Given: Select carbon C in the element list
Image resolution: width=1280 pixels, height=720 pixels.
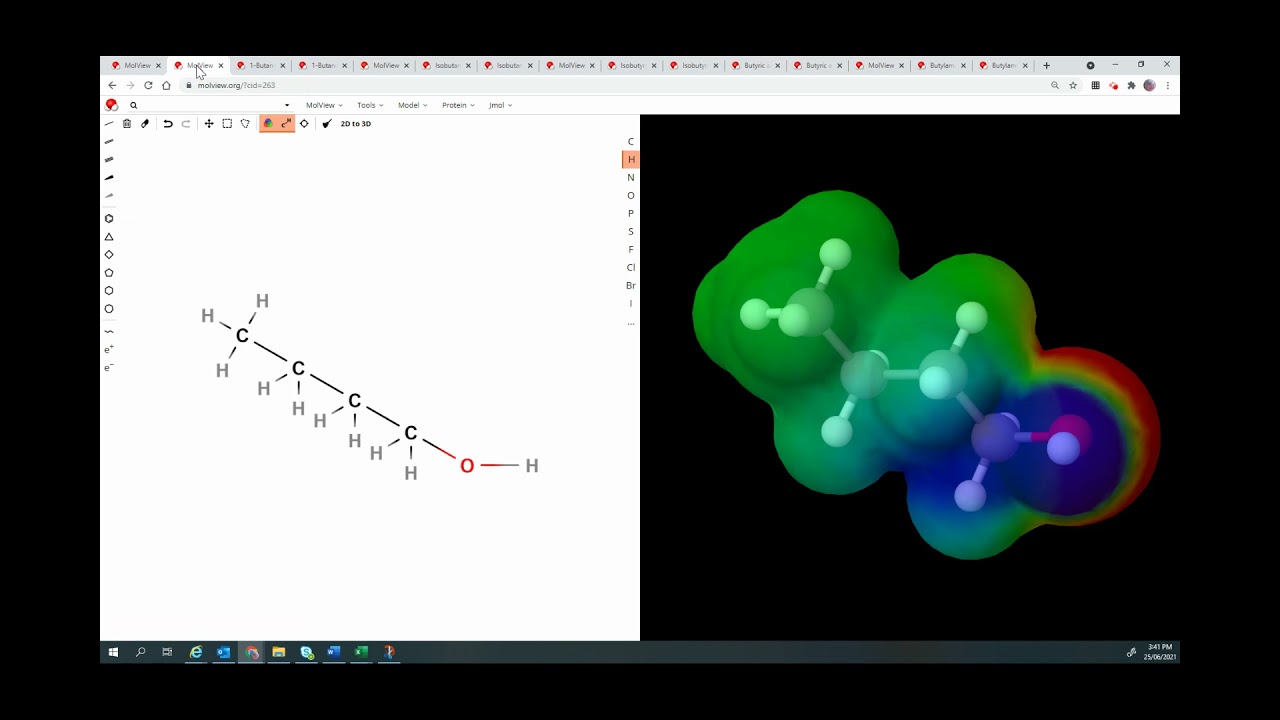Looking at the screenshot, I should 631,141.
